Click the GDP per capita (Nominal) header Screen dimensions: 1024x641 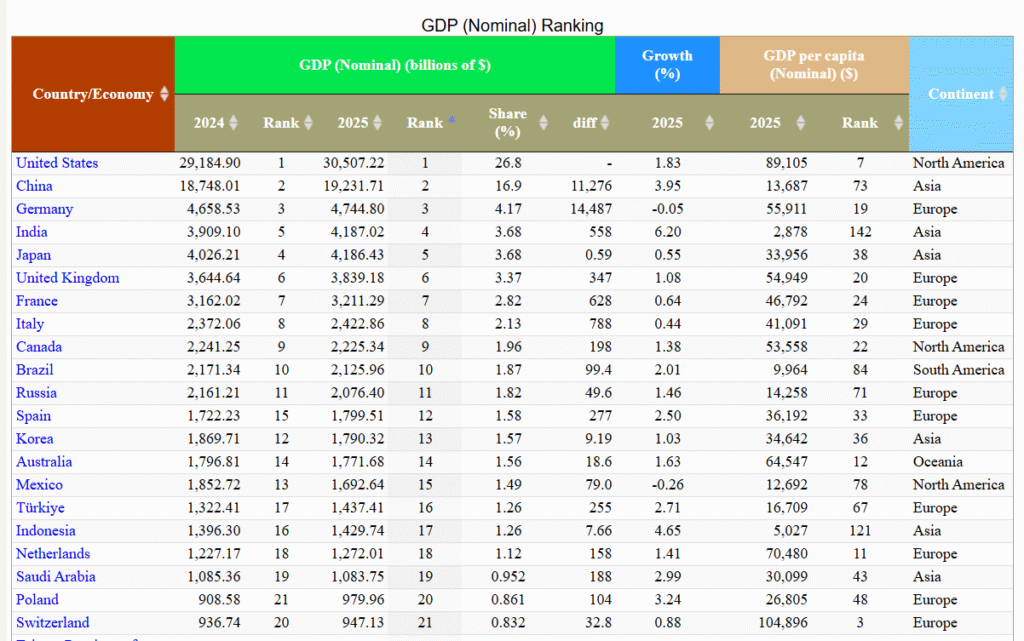814,65
